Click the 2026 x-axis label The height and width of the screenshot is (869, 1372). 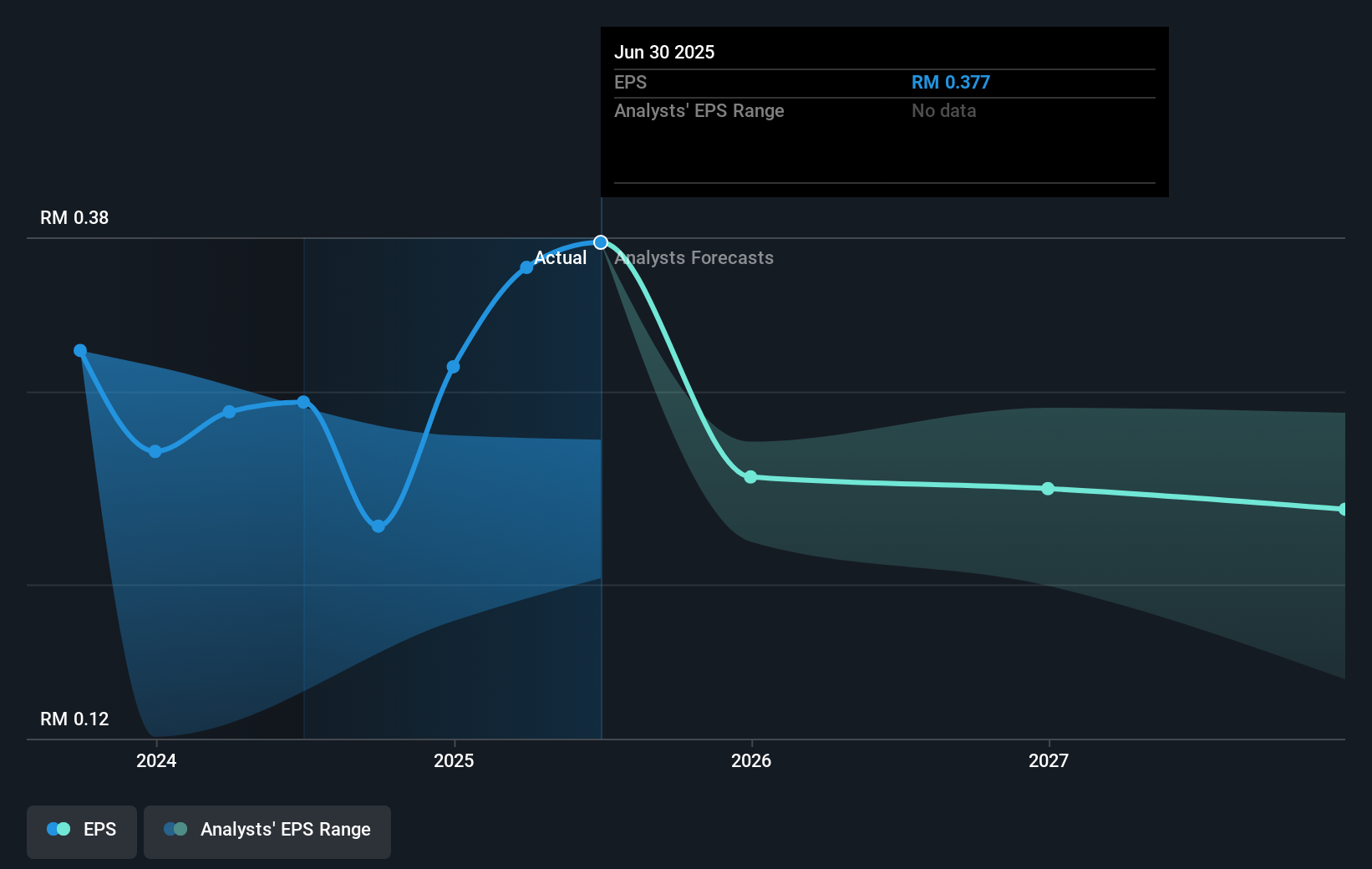pos(751,760)
